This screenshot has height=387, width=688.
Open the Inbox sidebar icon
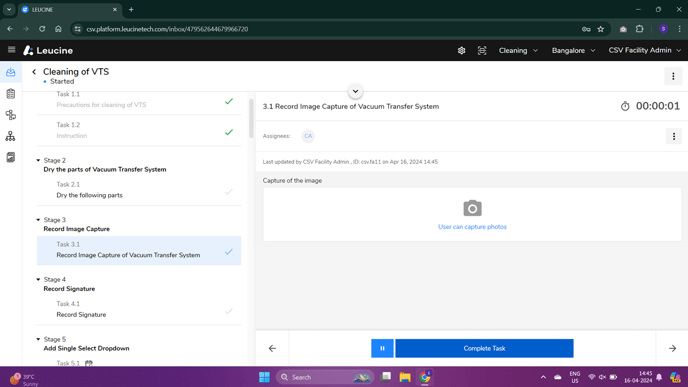11,72
